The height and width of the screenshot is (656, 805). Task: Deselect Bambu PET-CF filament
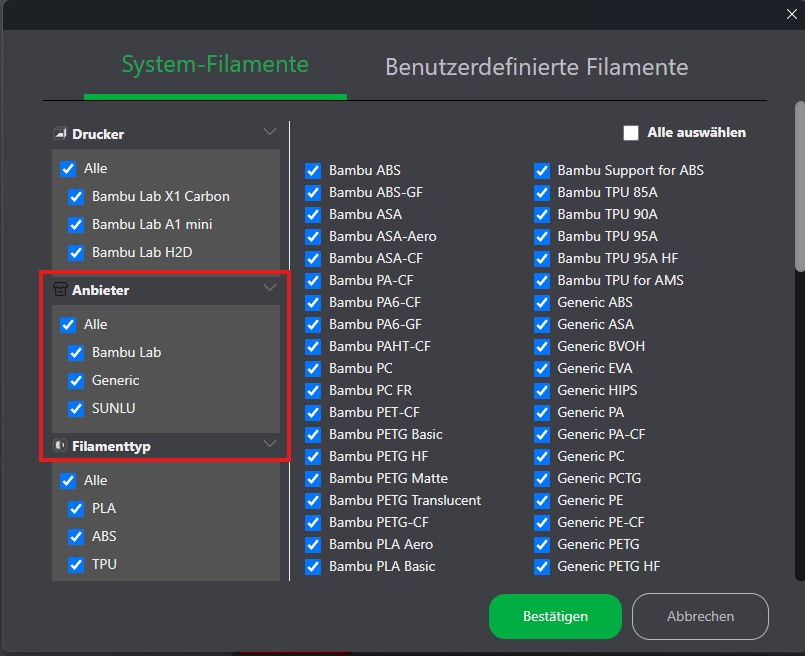pos(313,413)
